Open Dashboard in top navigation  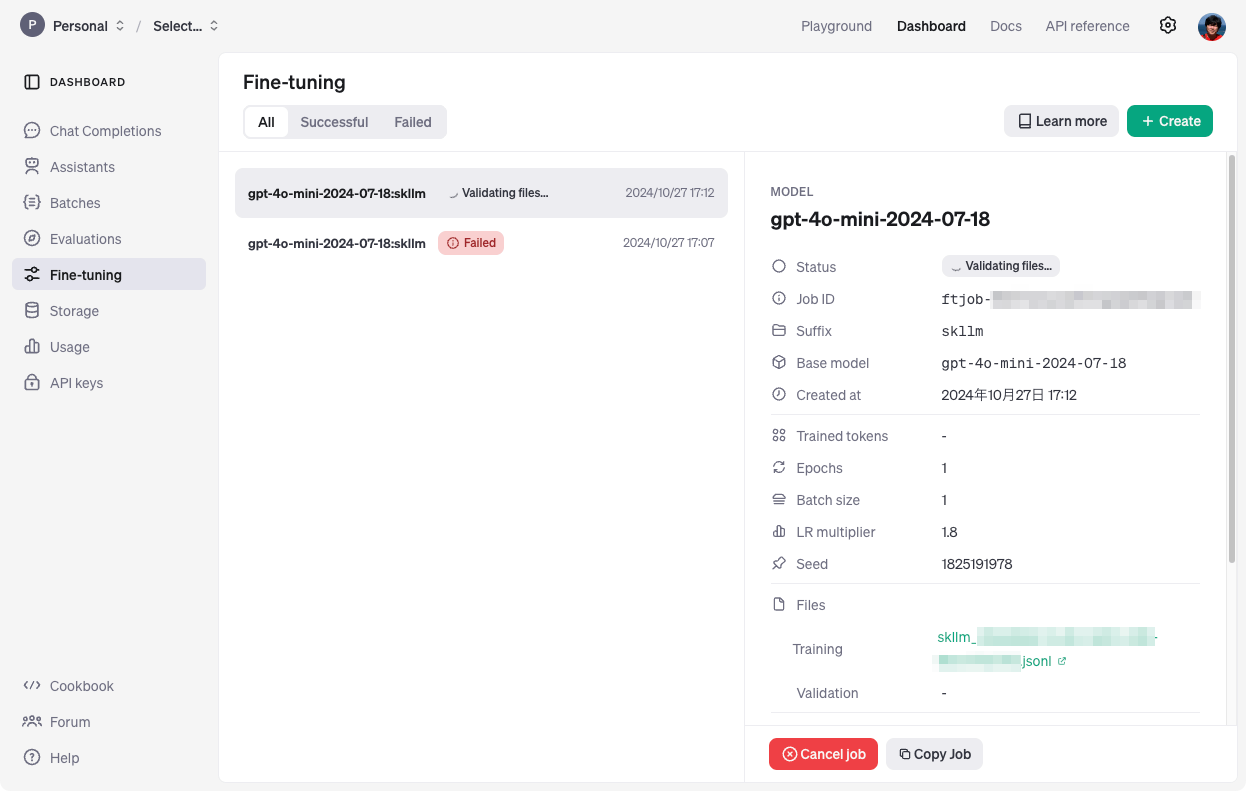coord(931,26)
